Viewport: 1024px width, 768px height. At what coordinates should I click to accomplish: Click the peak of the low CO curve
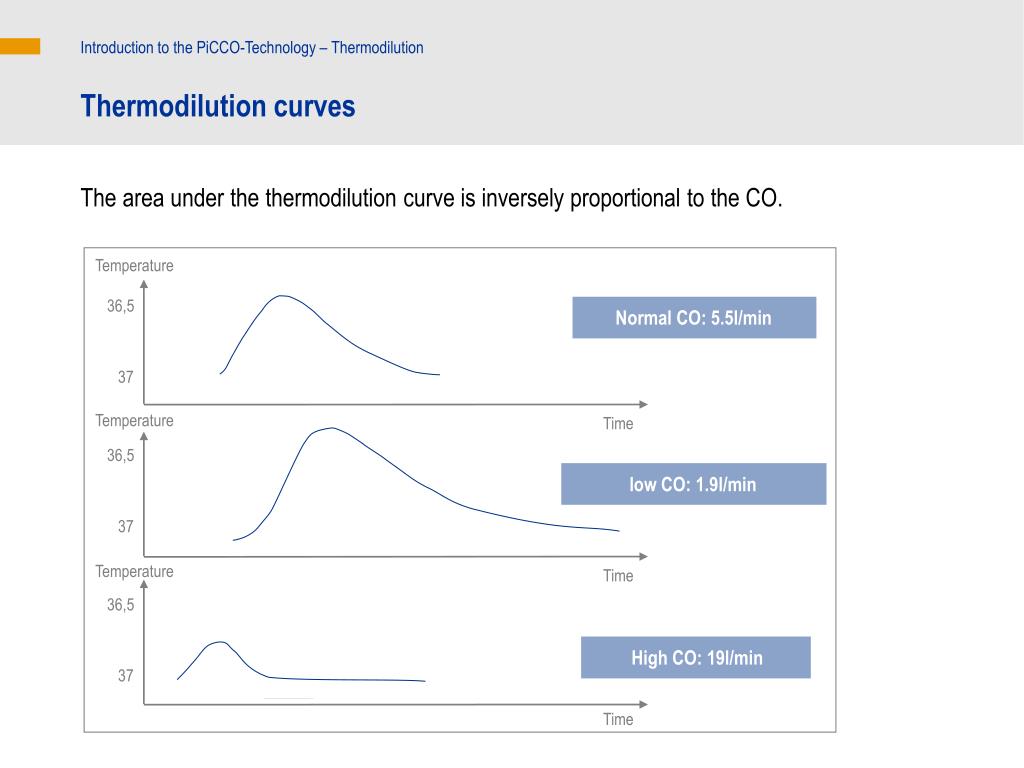click(332, 428)
